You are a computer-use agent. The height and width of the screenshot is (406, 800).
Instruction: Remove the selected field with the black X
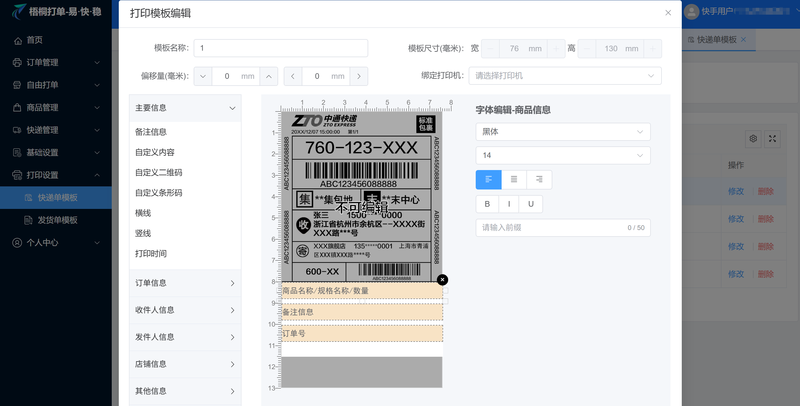click(x=442, y=280)
